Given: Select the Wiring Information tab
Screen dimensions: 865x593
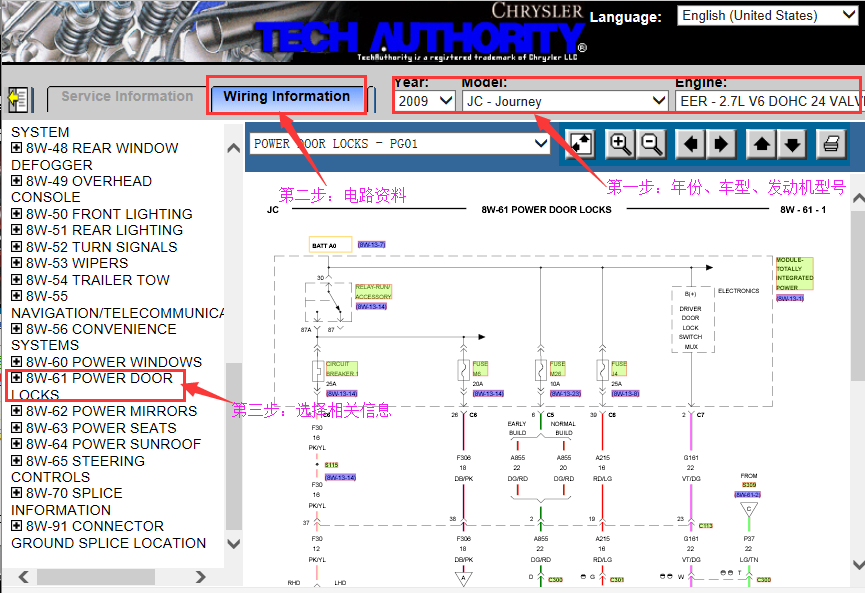Looking at the screenshot, I should [287, 97].
